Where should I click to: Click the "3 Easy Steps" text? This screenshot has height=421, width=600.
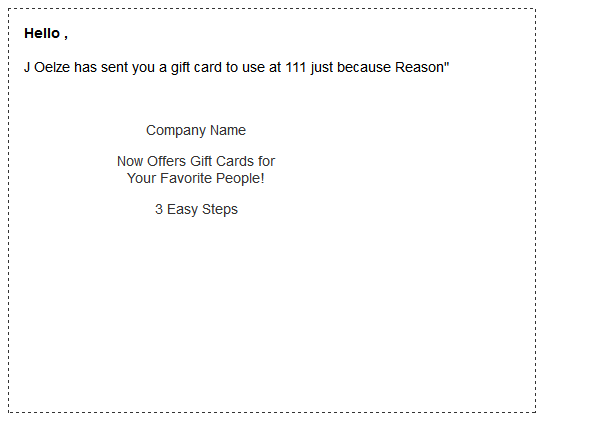click(196, 209)
